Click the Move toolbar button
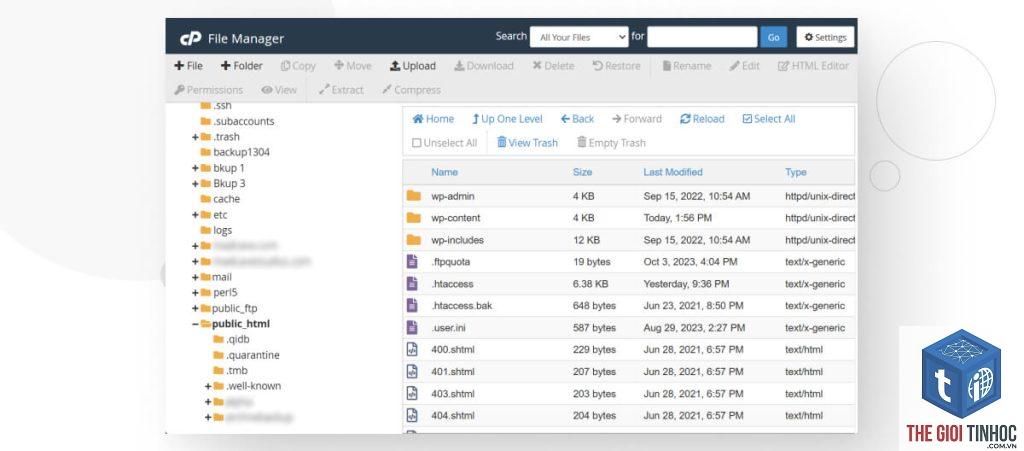Image resolution: width=1024 pixels, height=451 pixels. (x=353, y=66)
